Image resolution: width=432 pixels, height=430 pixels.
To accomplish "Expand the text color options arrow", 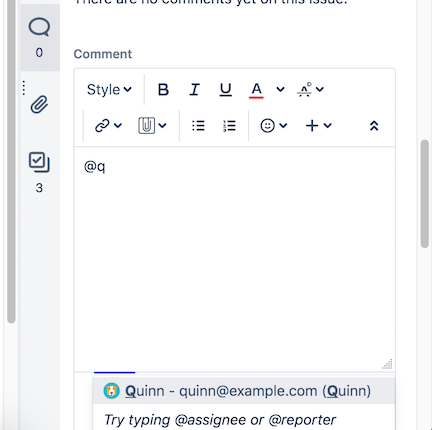I will click(280, 89).
